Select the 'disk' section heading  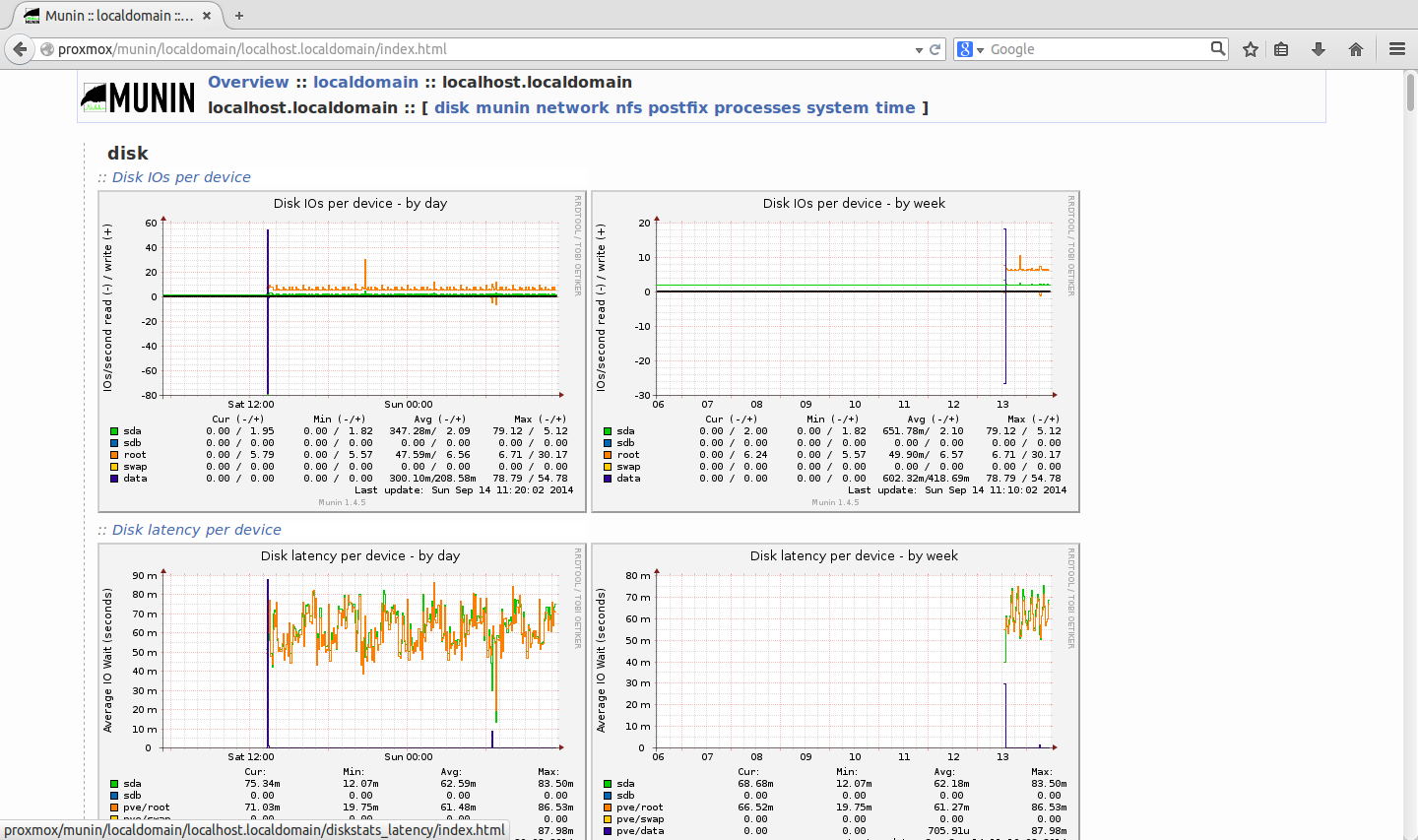[128, 154]
